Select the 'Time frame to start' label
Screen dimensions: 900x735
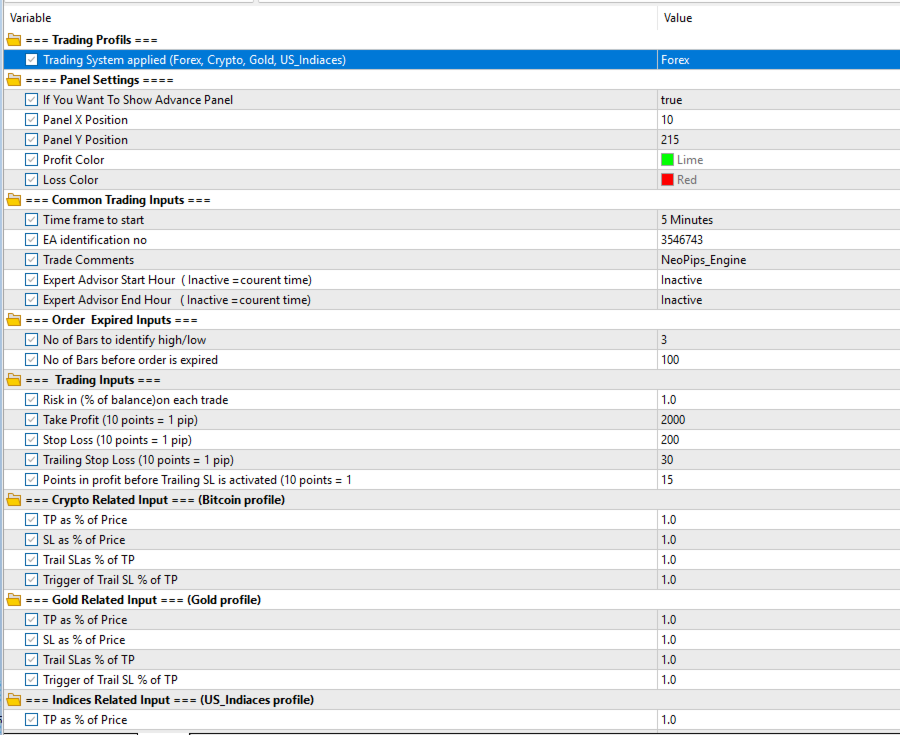pyautogui.click(x=94, y=220)
